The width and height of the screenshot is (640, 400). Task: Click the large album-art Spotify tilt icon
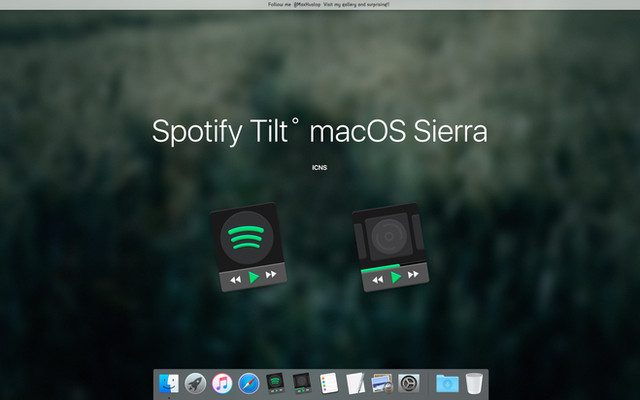point(390,247)
